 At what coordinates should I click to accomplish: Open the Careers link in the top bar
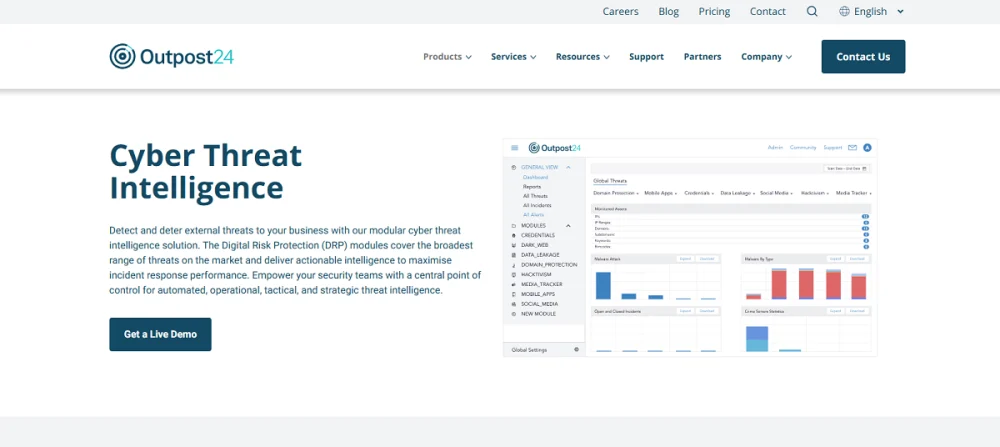[x=620, y=12]
